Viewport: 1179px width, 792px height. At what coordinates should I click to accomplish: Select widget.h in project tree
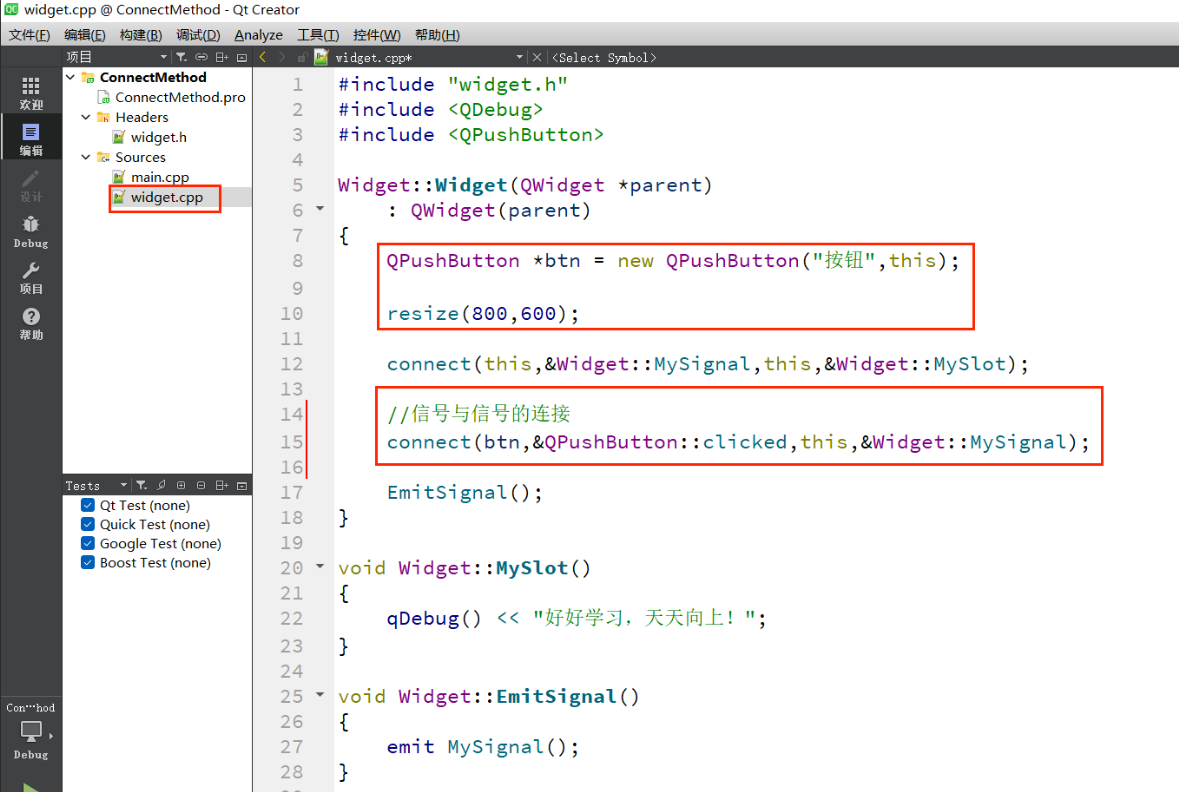point(159,137)
